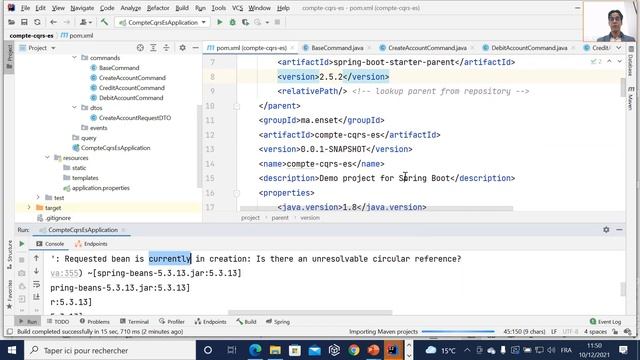The image size is (640, 360).
Task: Click the console horizontal scrollbar
Action: [x=310, y=313]
